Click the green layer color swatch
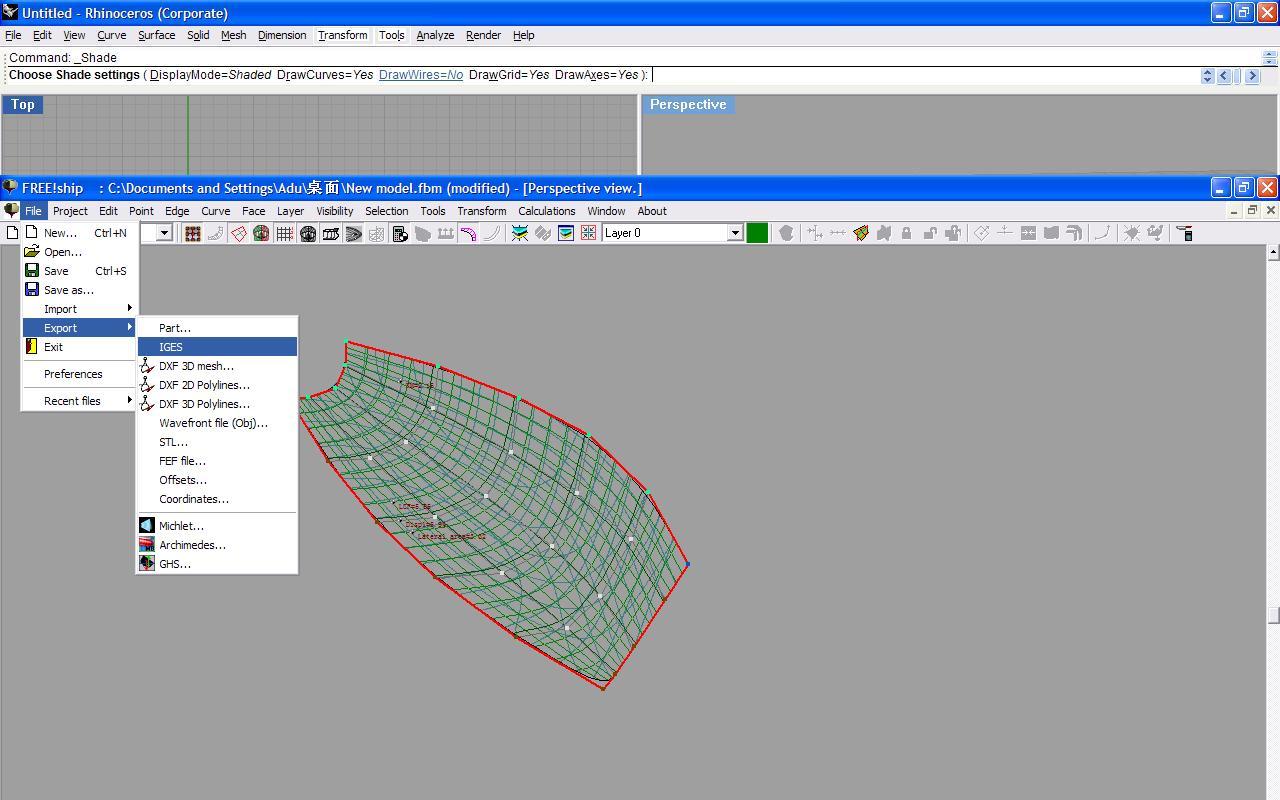The width and height of the screenshot is (1280, 800). (x=757, y=233)
